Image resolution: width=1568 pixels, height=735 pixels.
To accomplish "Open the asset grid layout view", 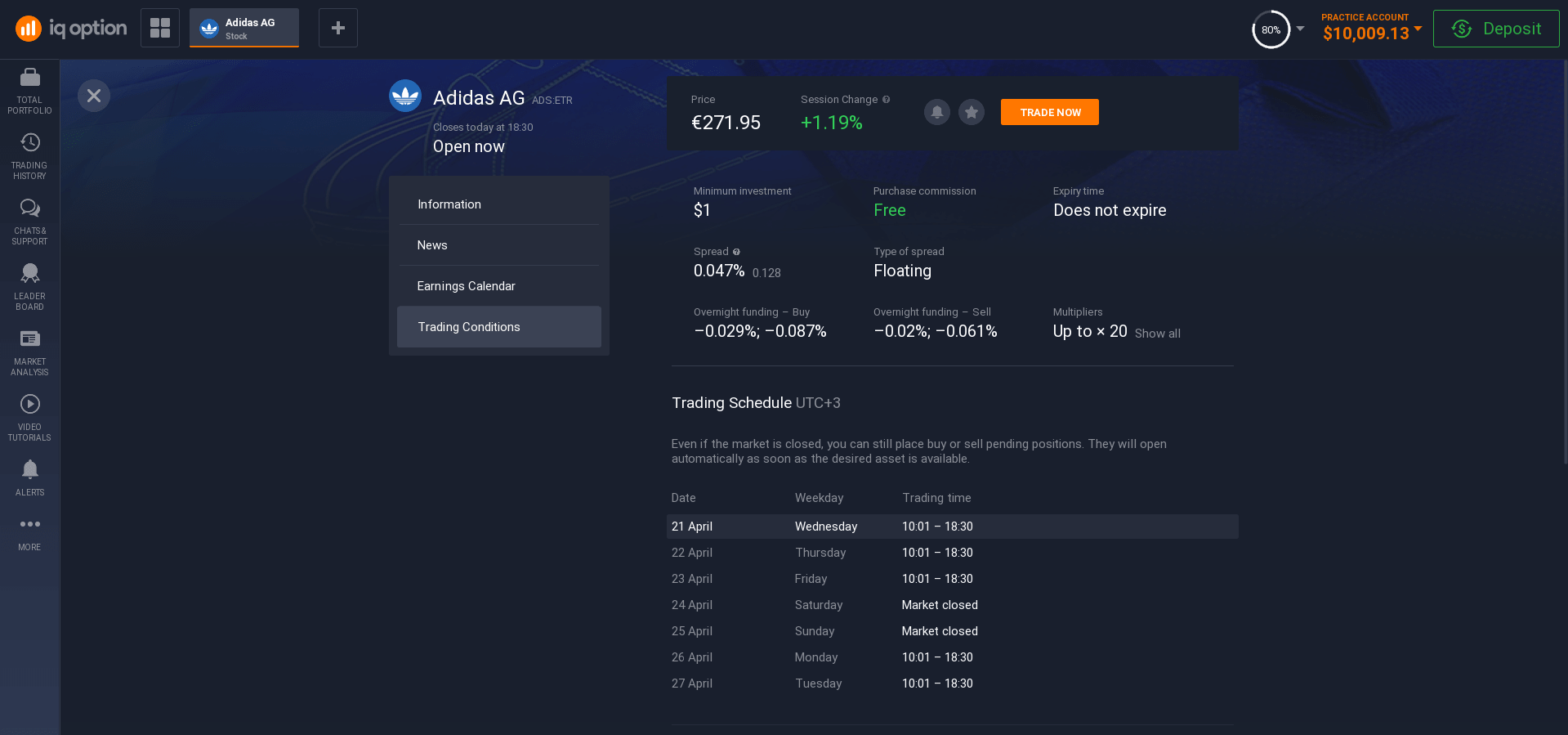I will coord(160,28).
